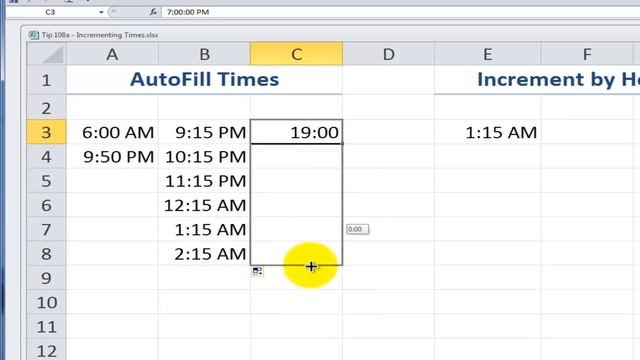Select column A header

[112, 54]
